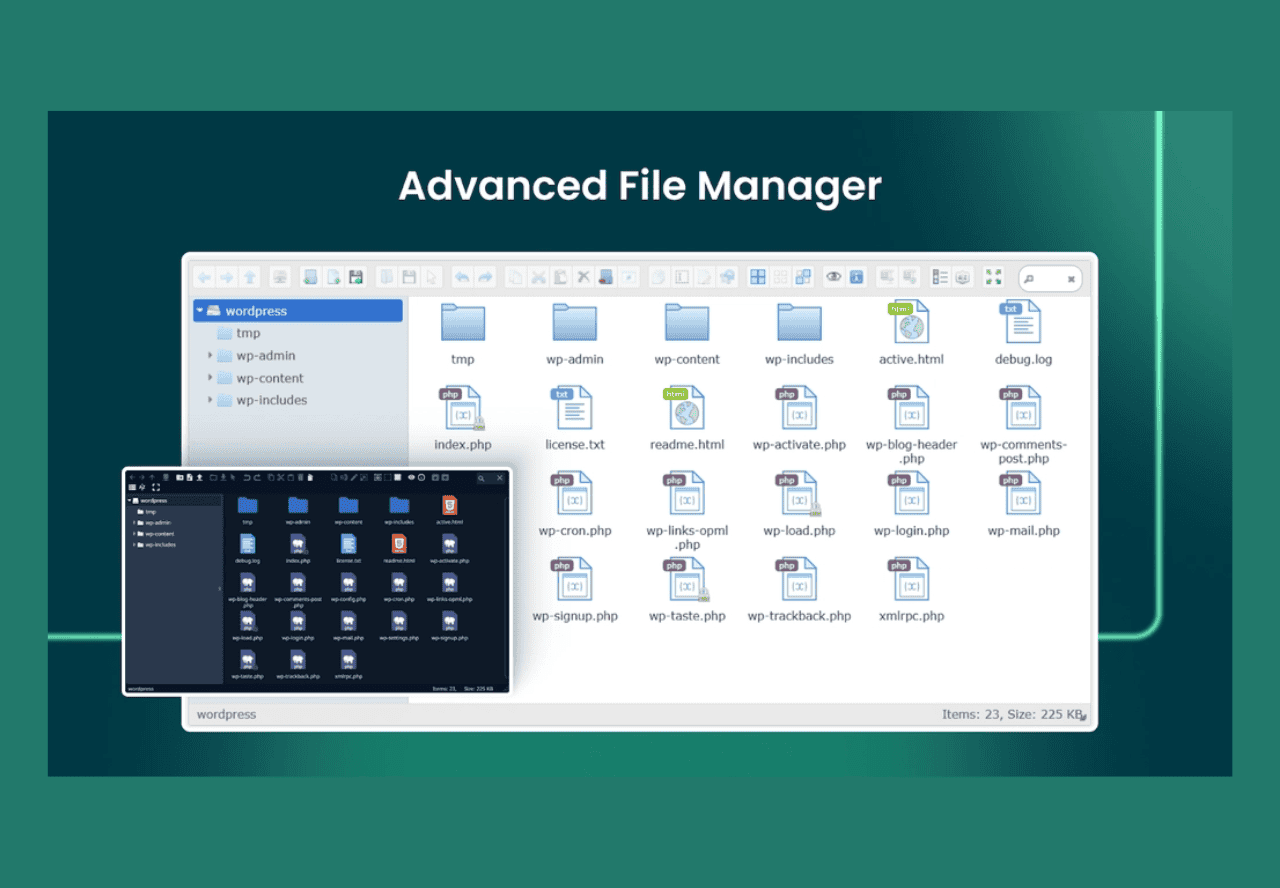Go up one directory level

click(x=249, y=277)
